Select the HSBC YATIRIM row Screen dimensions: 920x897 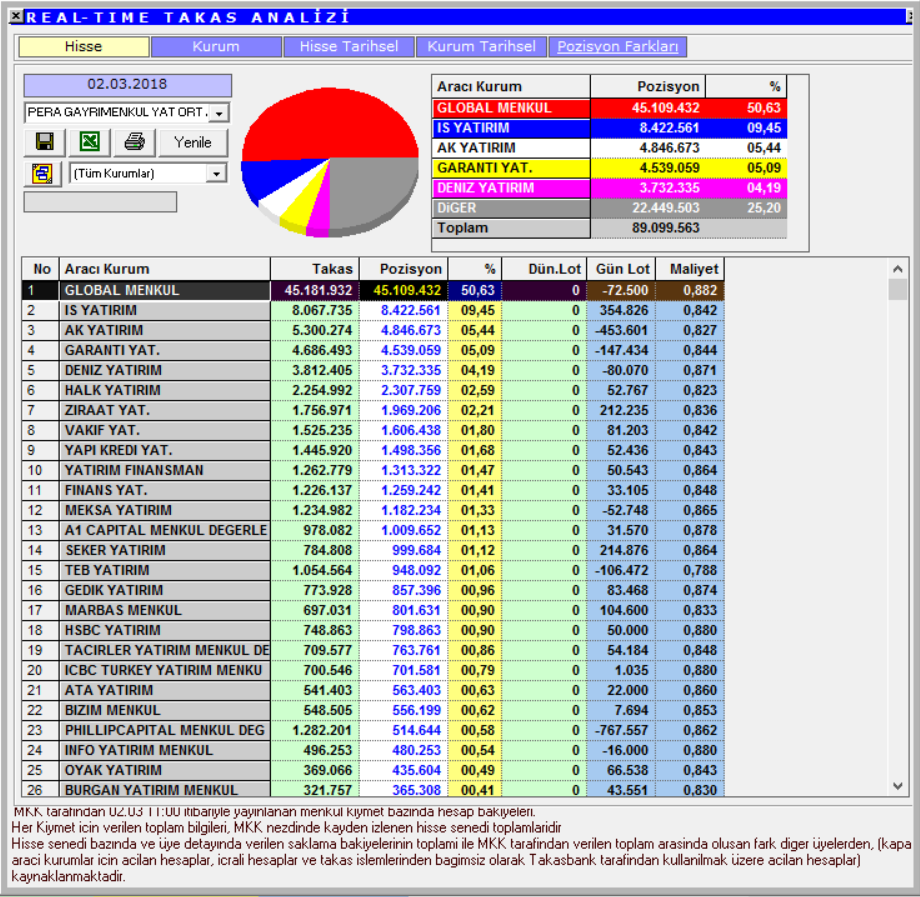pyautogui.click(x=373, y=630)
